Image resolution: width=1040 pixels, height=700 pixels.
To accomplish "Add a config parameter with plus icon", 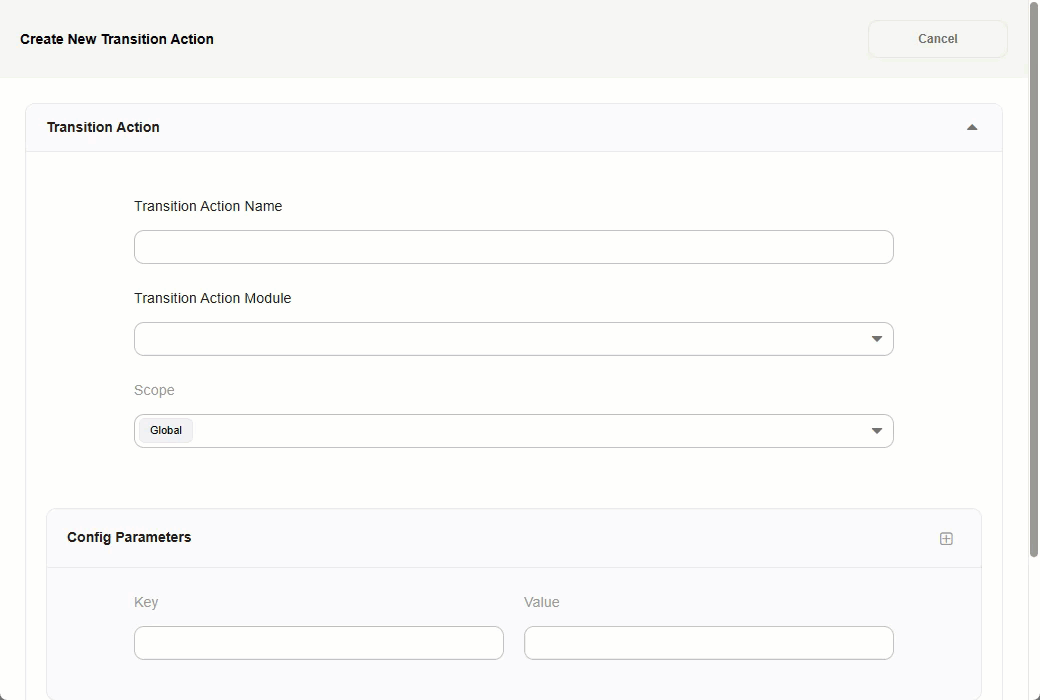I will [946, 539].
